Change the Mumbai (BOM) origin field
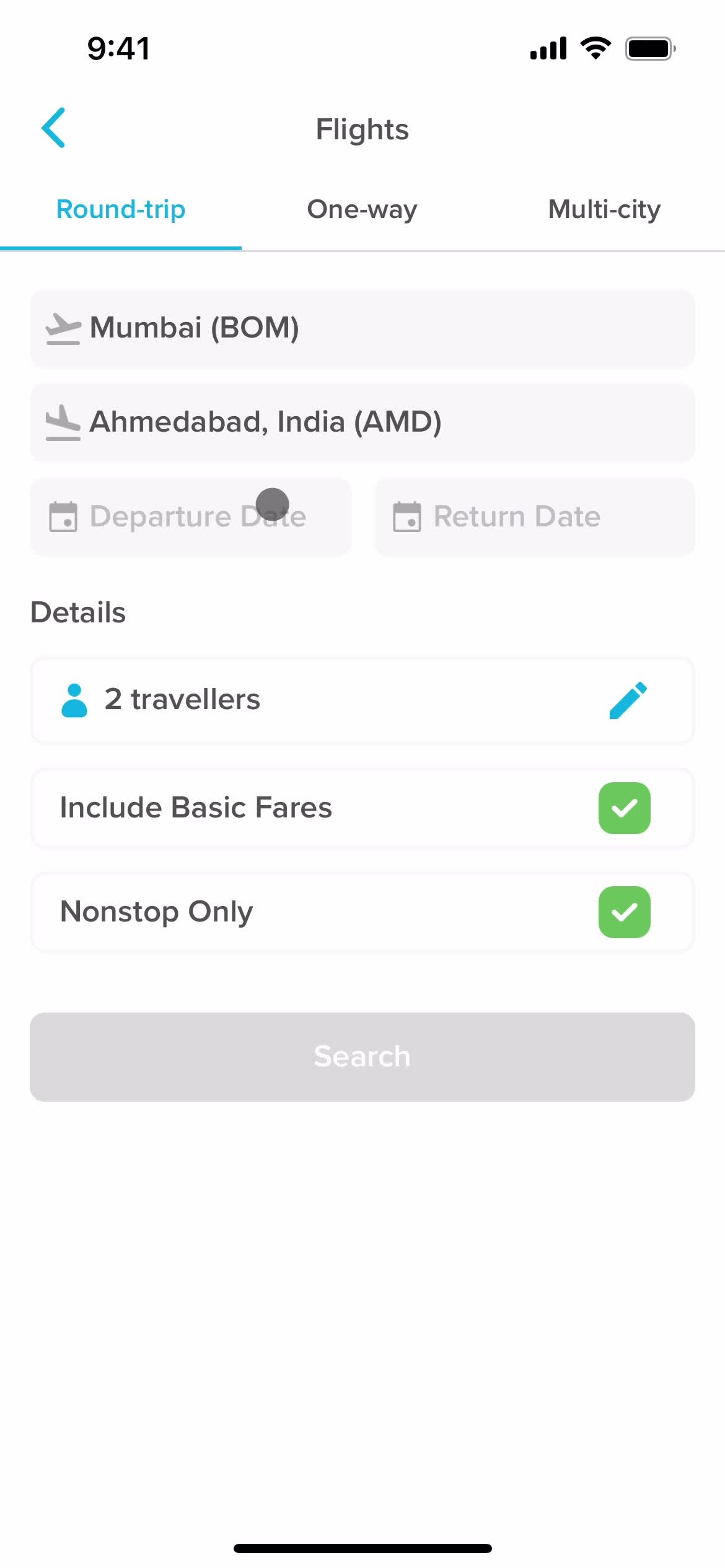The height and width of the screenshot is (1568, 725). pos(362,329)
